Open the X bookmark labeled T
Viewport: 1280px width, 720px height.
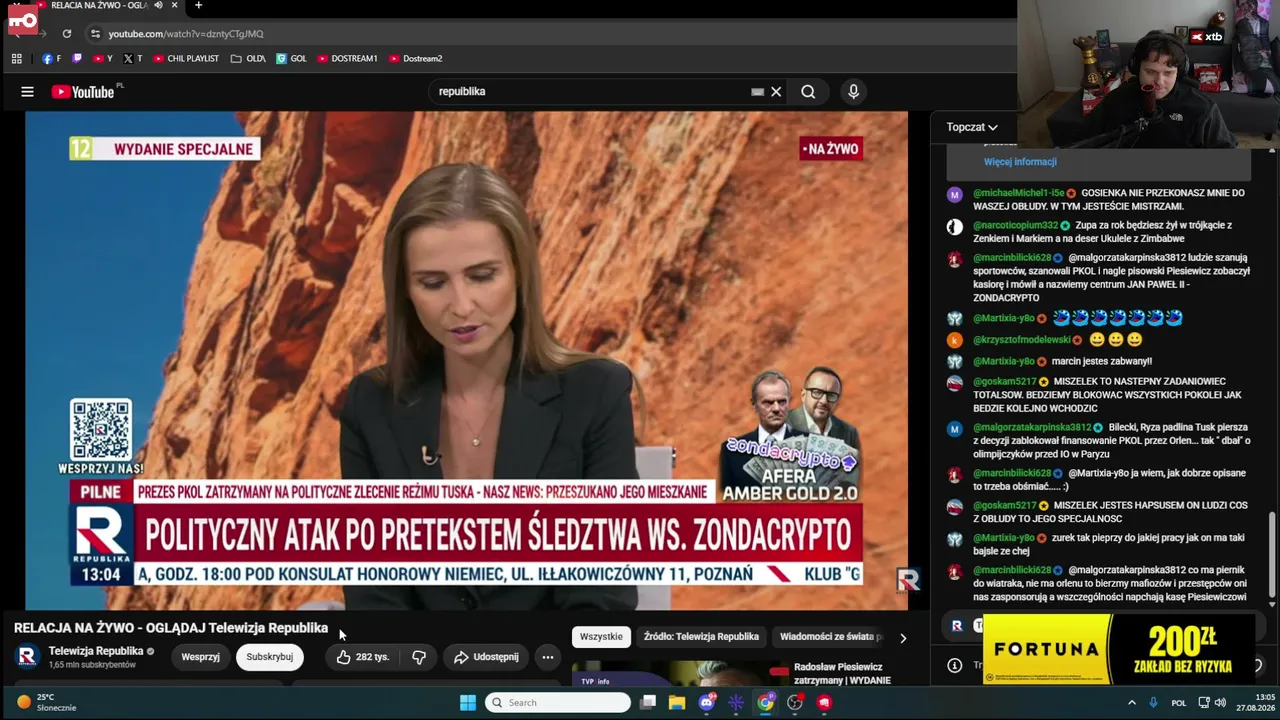pyautogui.click(x=133, y=59)
